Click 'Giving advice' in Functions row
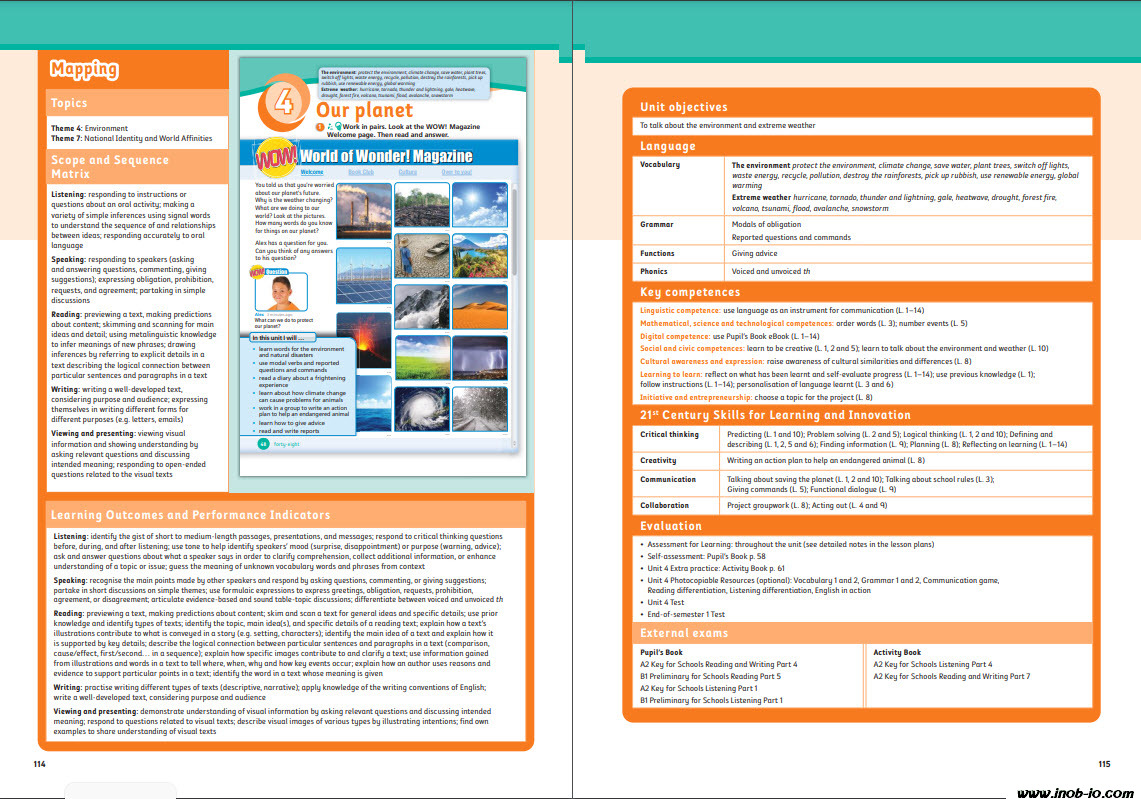 755,253
